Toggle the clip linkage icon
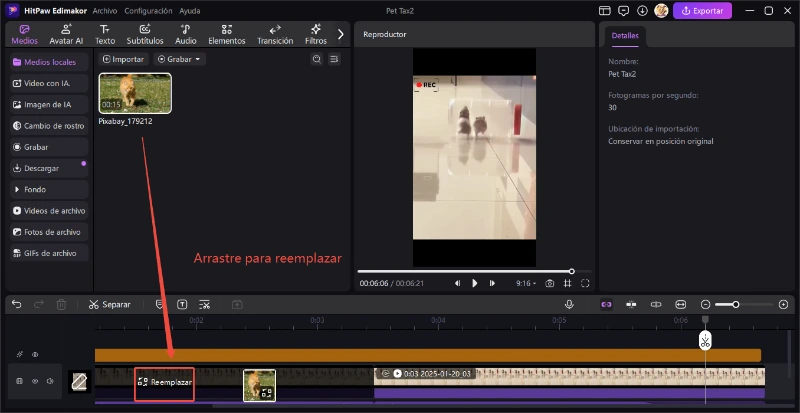This screenshot has width=800, height=413. 656,304
